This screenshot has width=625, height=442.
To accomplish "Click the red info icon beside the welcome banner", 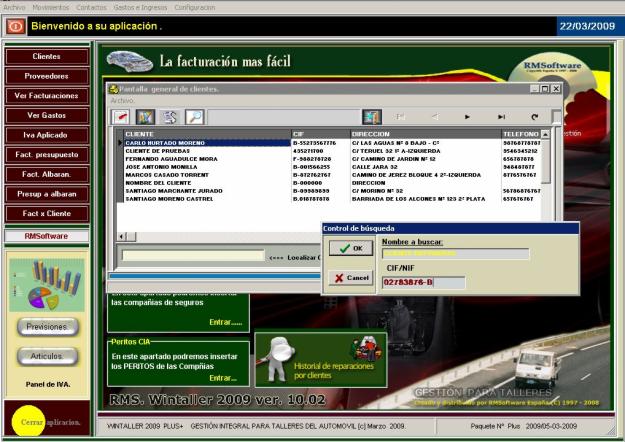I will (16, 26).
